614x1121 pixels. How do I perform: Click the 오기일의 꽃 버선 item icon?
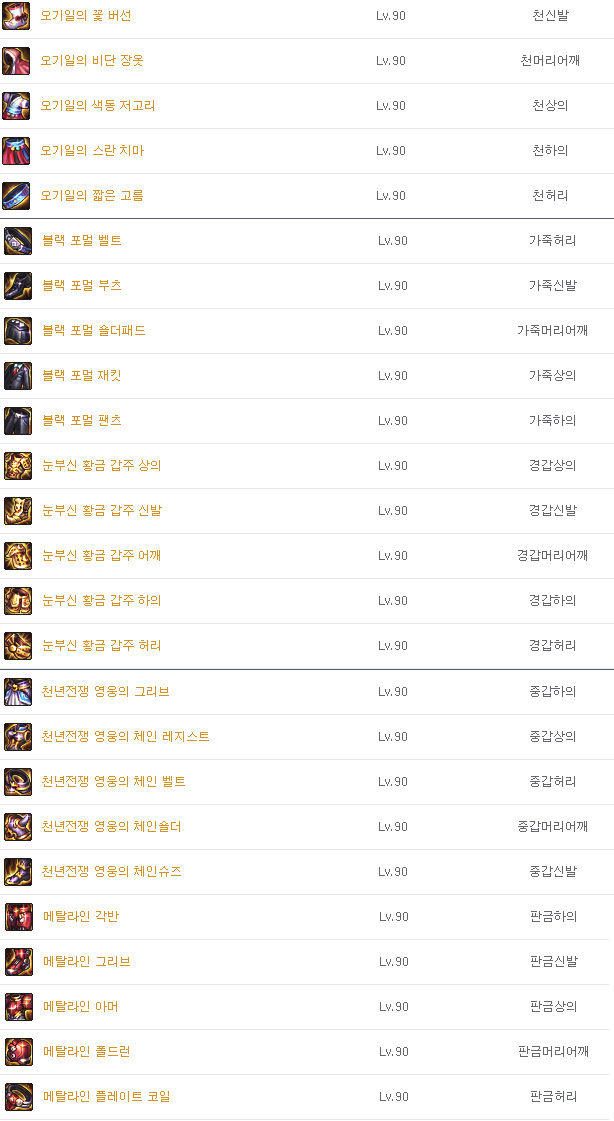pyautogui.click(x=16, y=16)
